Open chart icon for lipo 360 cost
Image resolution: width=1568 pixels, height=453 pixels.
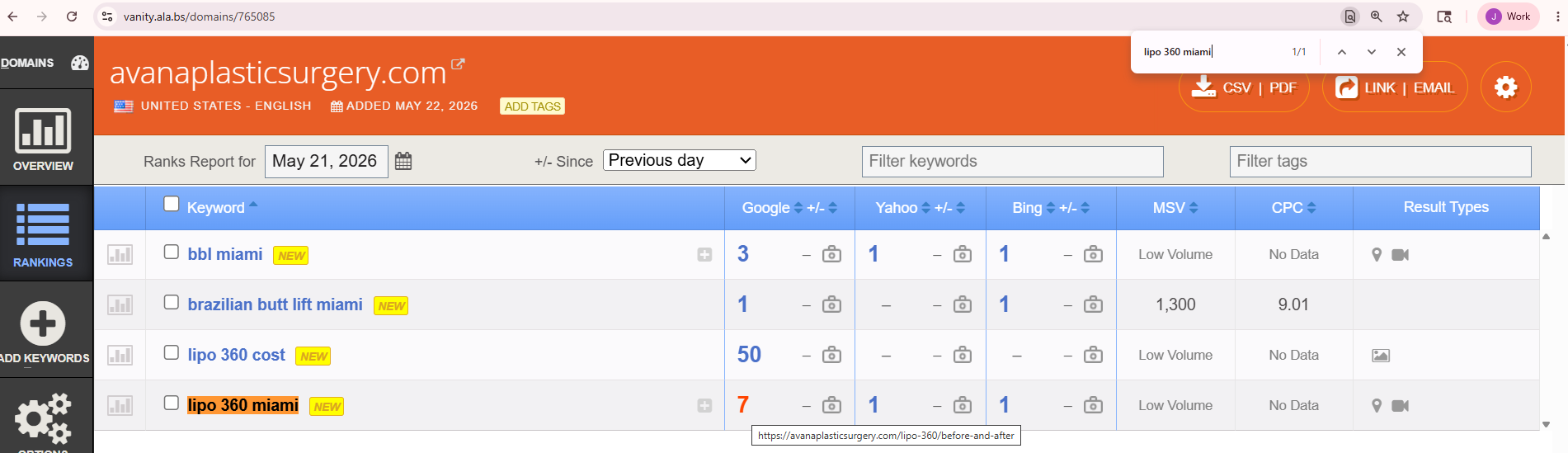pyautogui.click(x=120, y=355)
